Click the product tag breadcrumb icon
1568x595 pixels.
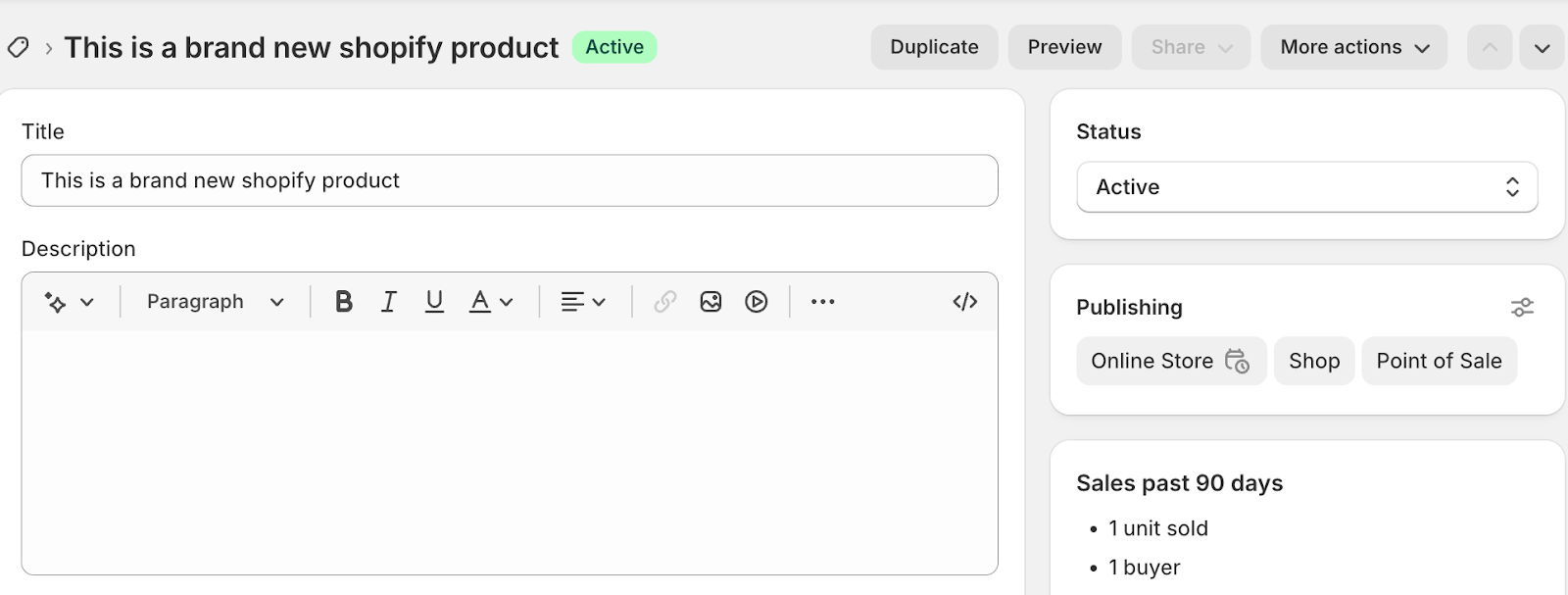(18, 47)
